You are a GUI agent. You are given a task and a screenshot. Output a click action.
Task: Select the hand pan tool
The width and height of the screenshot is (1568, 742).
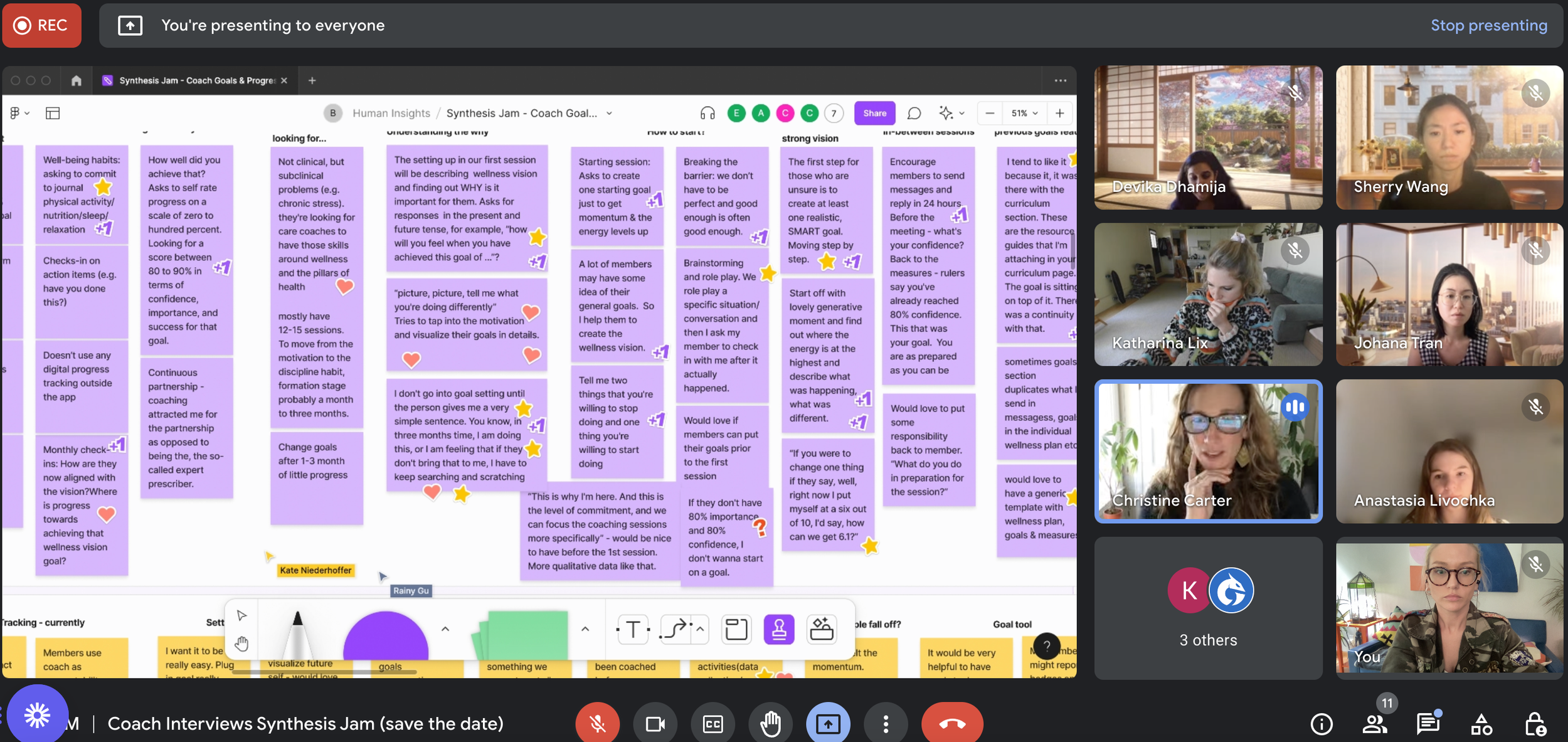coord(241,644)
